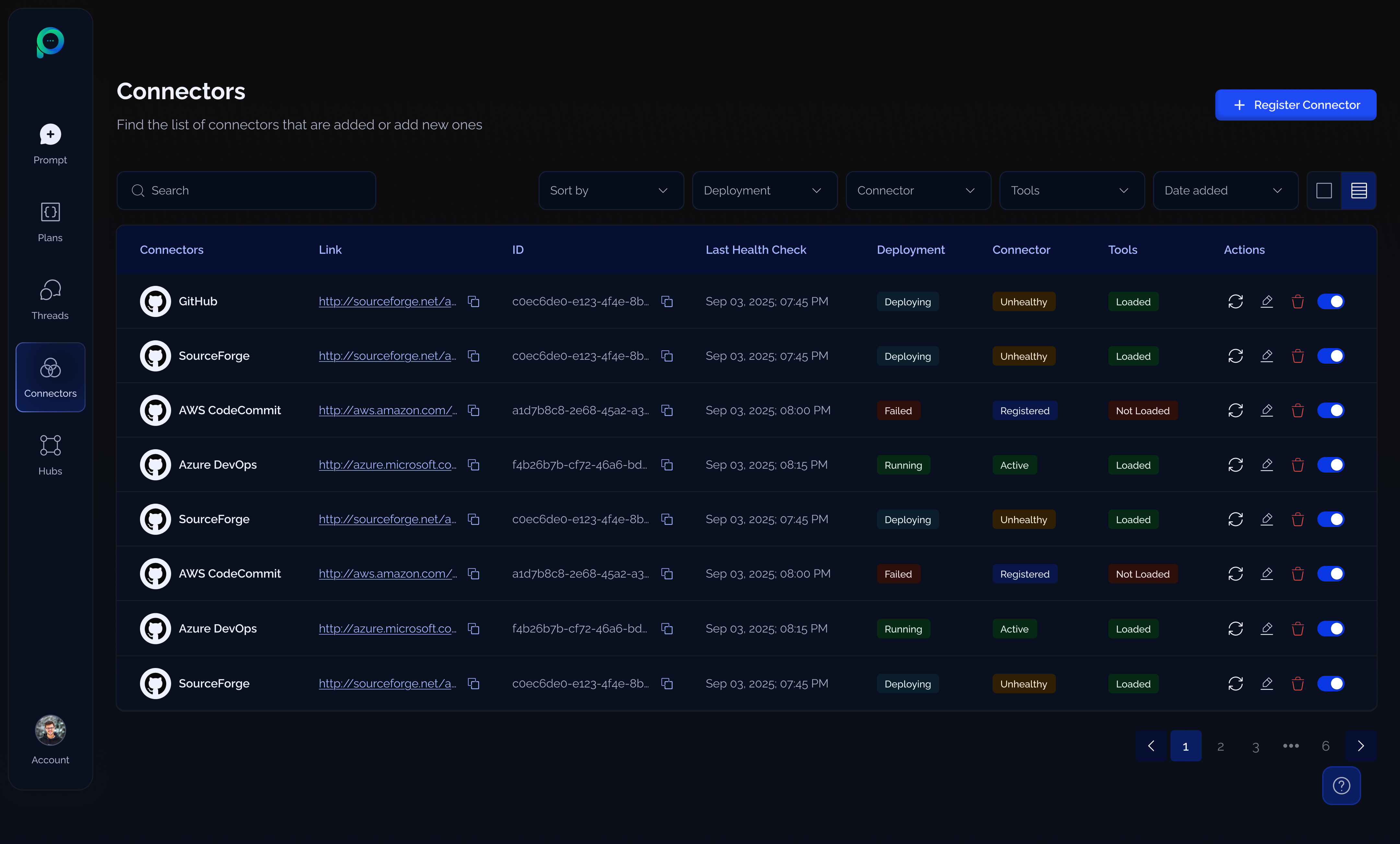Open the Date added dropdown

coord(1225,190)
